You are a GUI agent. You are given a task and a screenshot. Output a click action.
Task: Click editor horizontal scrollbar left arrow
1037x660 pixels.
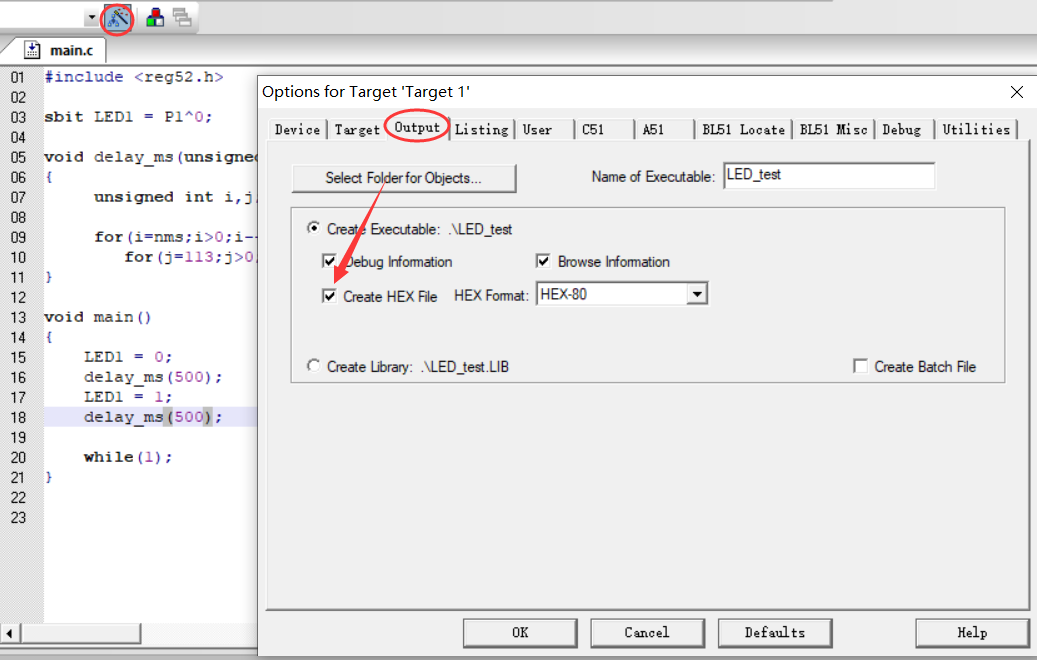(9, 634)
